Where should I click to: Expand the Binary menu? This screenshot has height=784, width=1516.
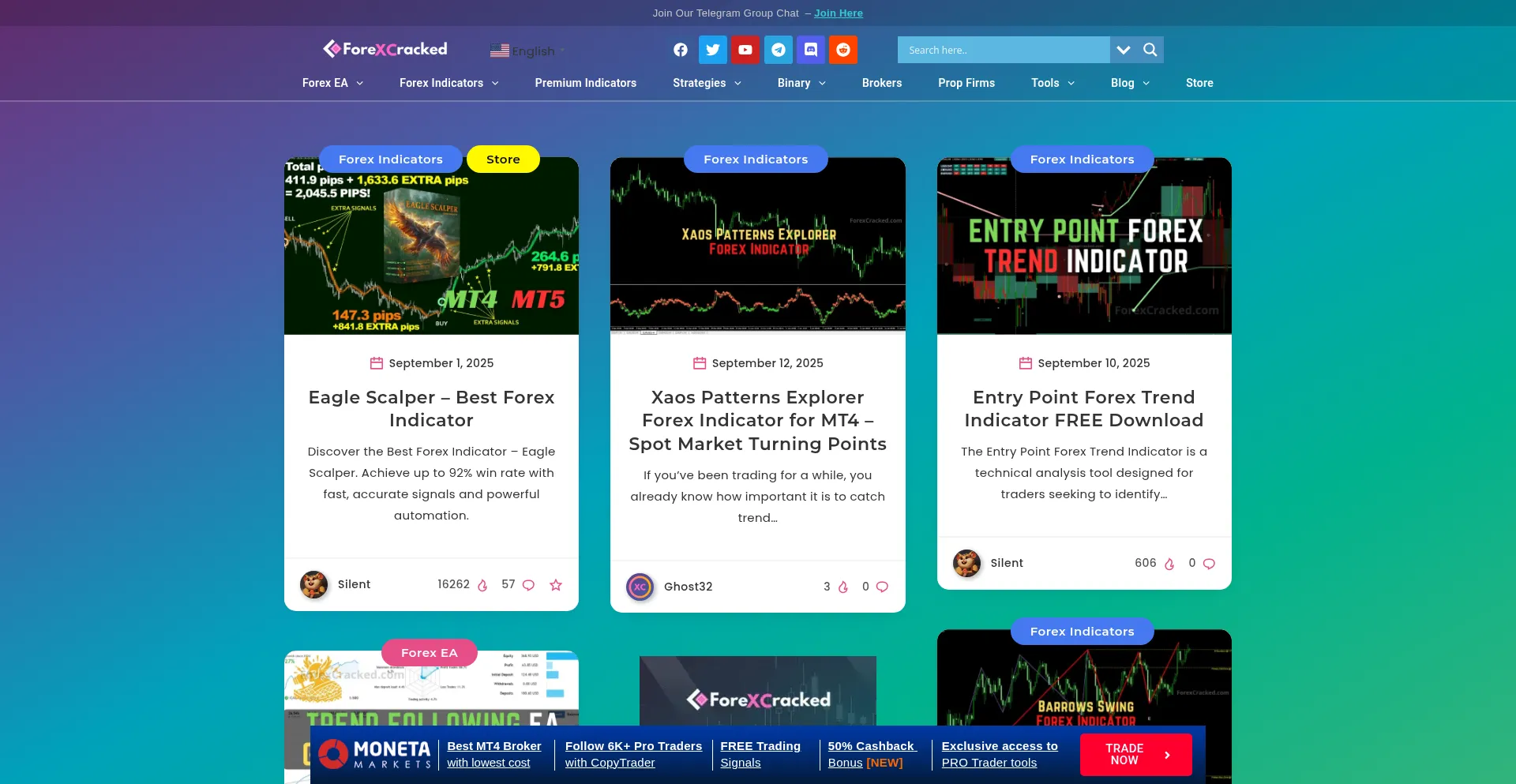coord(801,83)
